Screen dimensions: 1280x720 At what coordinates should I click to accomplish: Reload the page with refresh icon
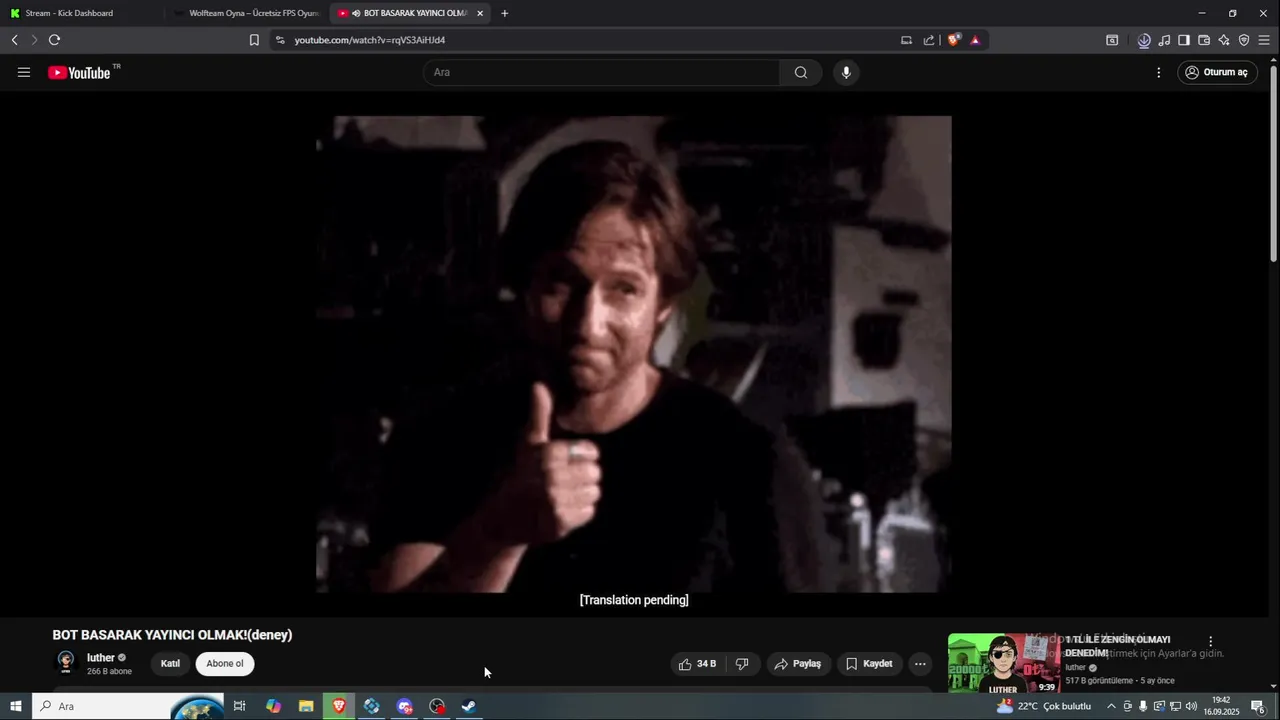tap(54, 40)
